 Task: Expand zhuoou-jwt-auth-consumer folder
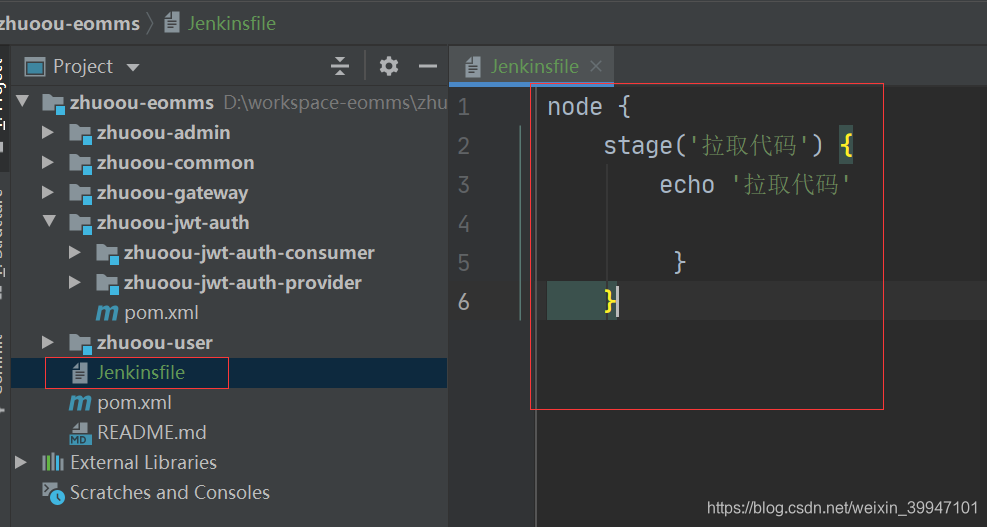[x=75, y=252]
